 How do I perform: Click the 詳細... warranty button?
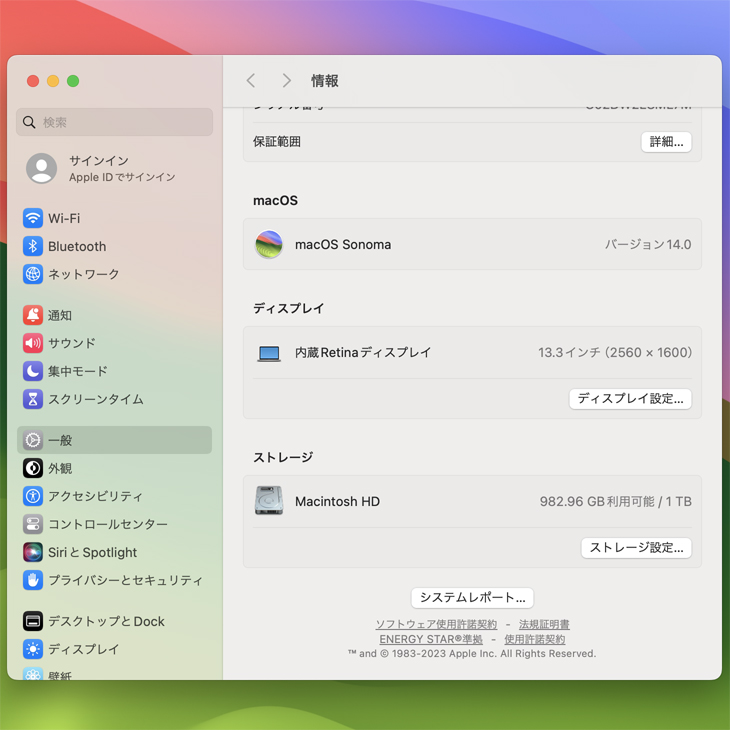[x=666, y=142]
